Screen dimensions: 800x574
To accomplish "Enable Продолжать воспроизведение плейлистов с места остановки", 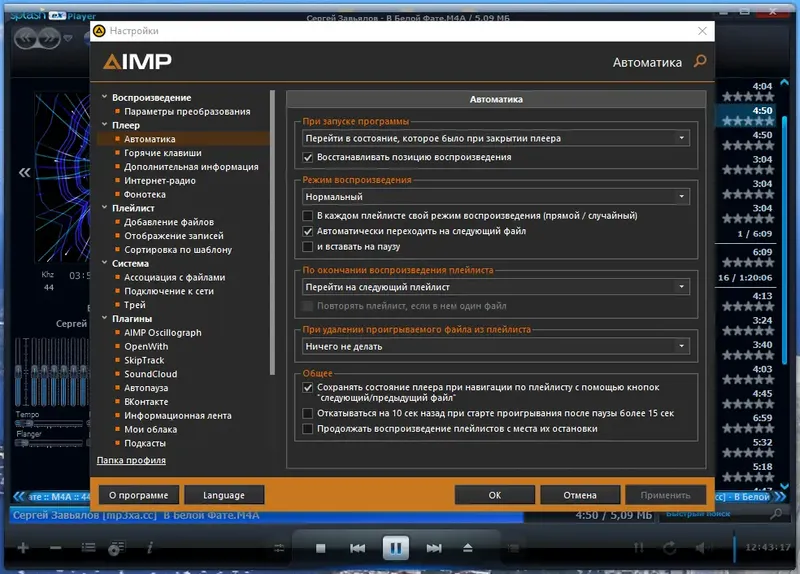I will point(308,429).
